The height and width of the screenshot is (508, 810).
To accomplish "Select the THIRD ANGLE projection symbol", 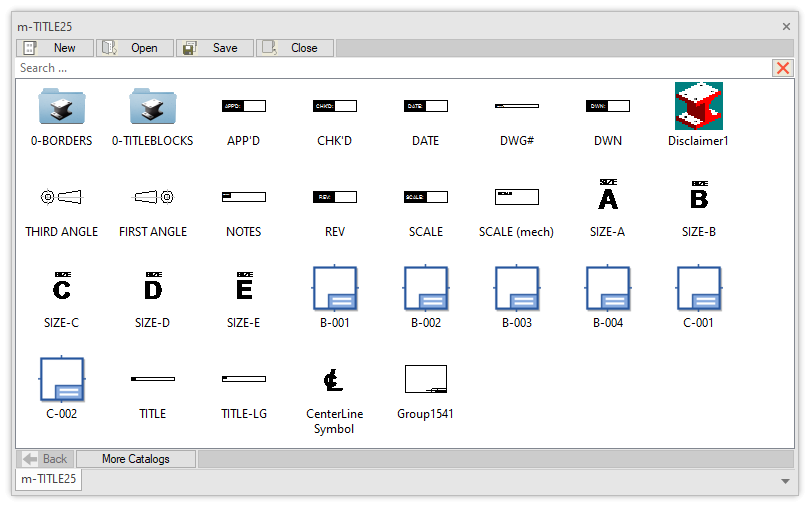I will (x=61, y=197).
